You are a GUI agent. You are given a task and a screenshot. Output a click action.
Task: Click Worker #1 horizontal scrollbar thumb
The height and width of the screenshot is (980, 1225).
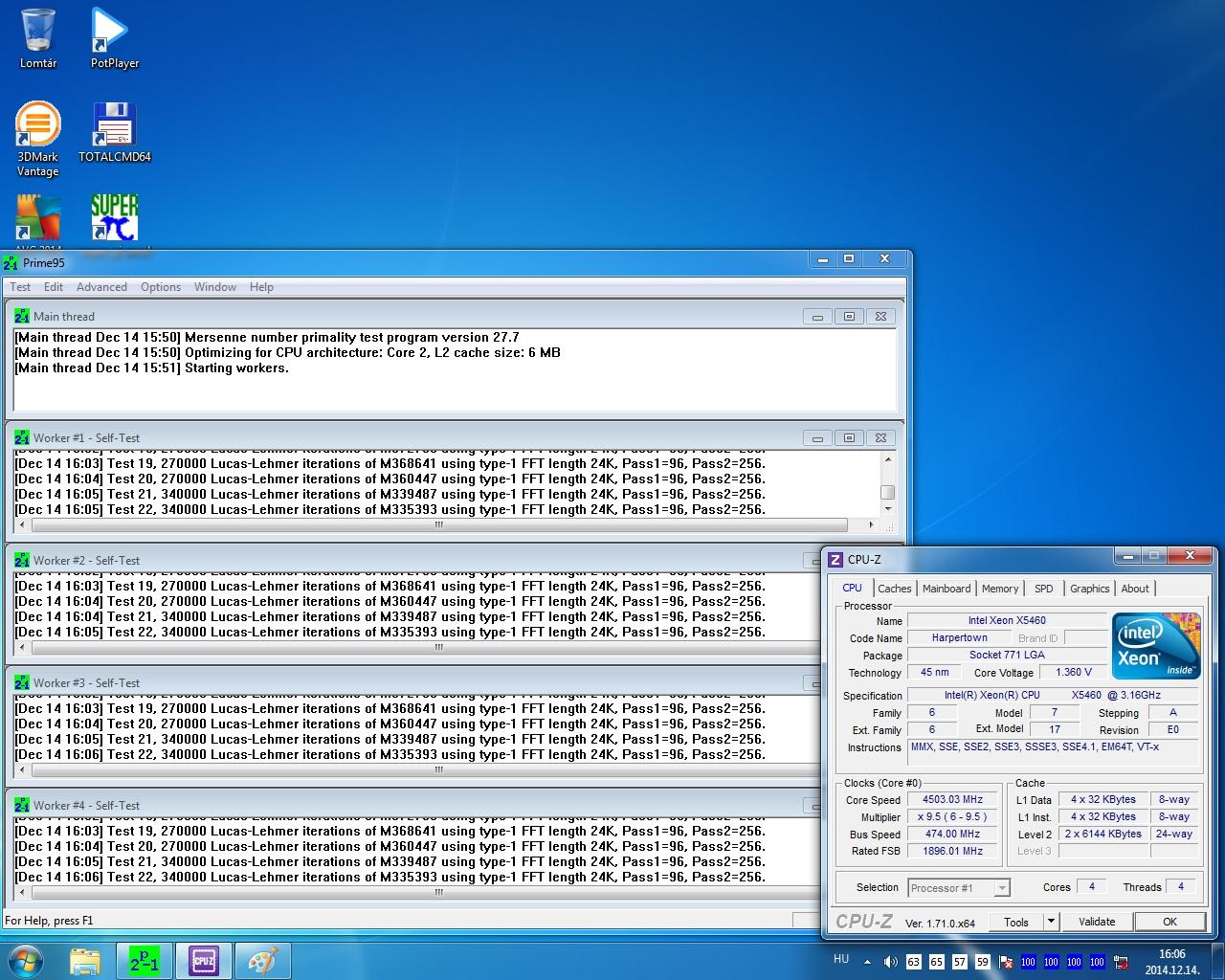click(x=439, y=524)
